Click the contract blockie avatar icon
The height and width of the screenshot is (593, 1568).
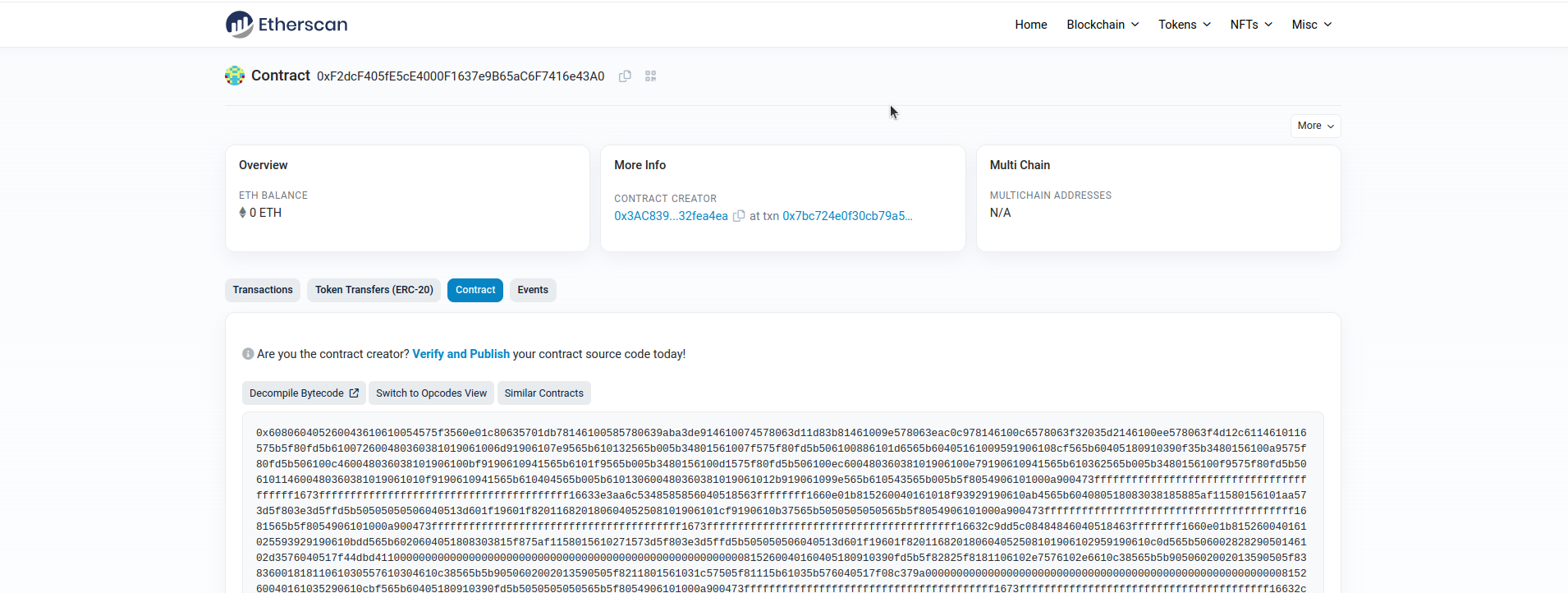[x=235, y=76]
